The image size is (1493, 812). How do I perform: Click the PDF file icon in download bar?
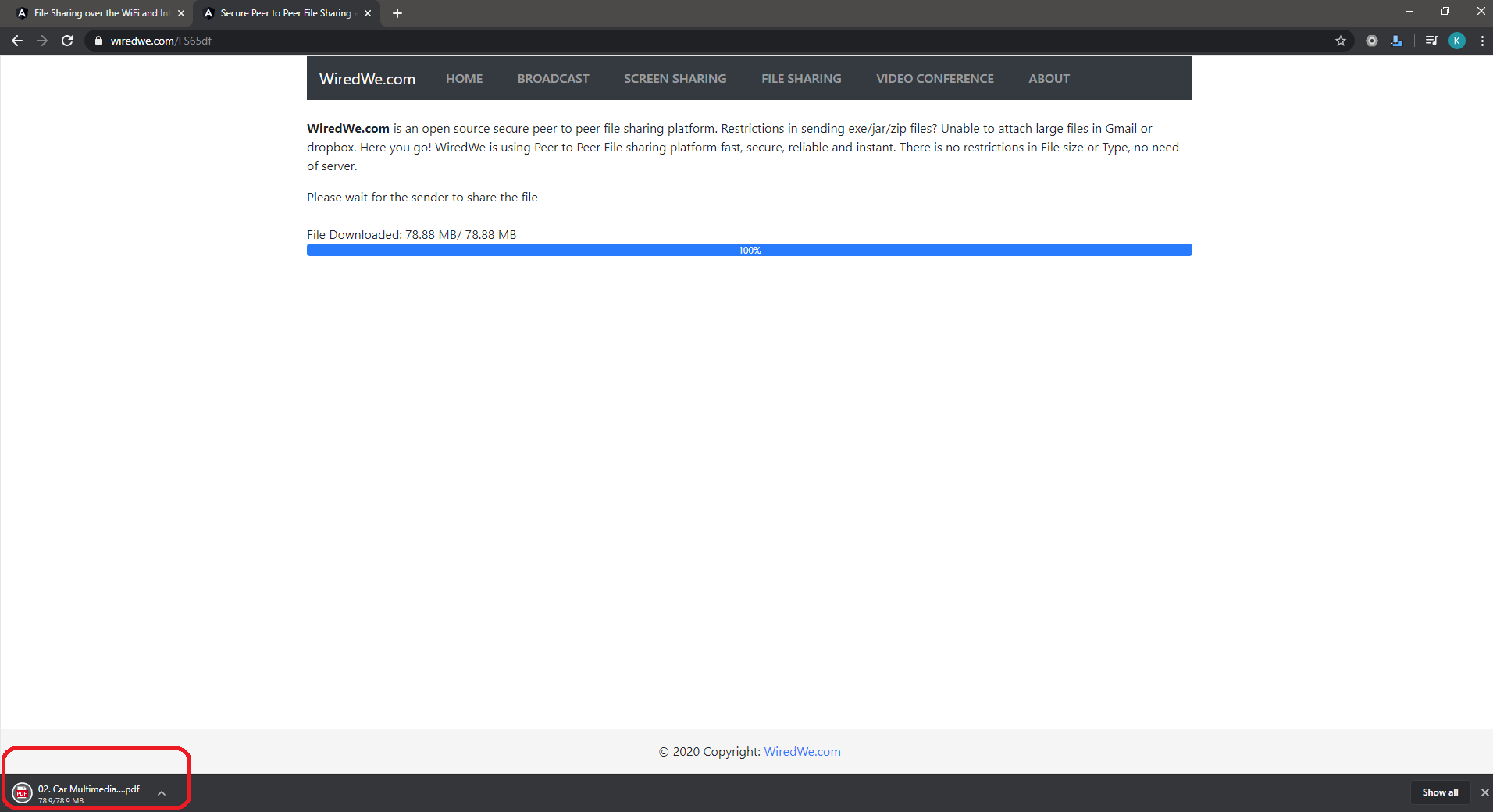click(22, 793)
